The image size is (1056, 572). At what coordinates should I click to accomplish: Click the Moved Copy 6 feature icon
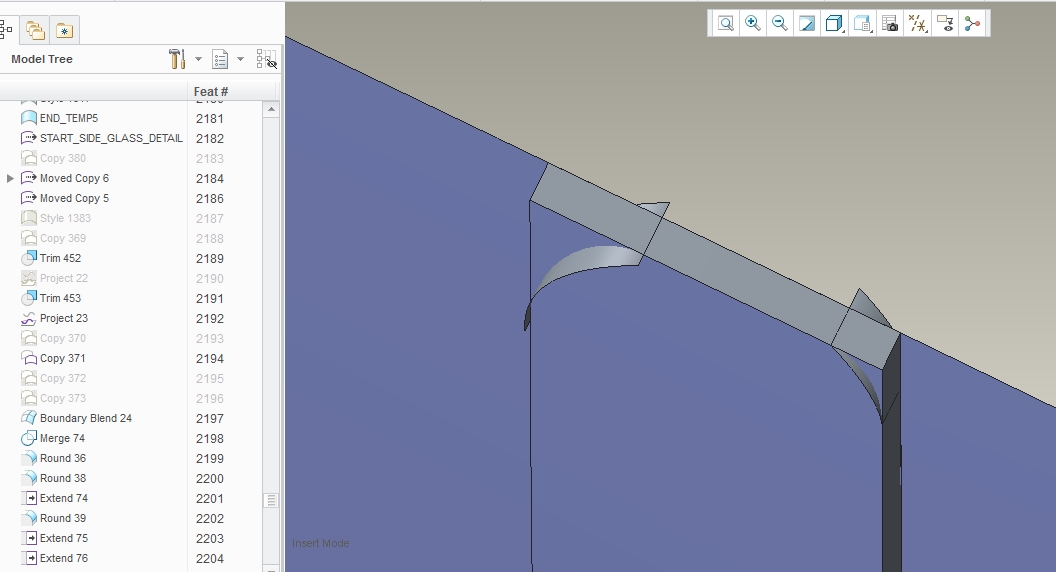28,178
